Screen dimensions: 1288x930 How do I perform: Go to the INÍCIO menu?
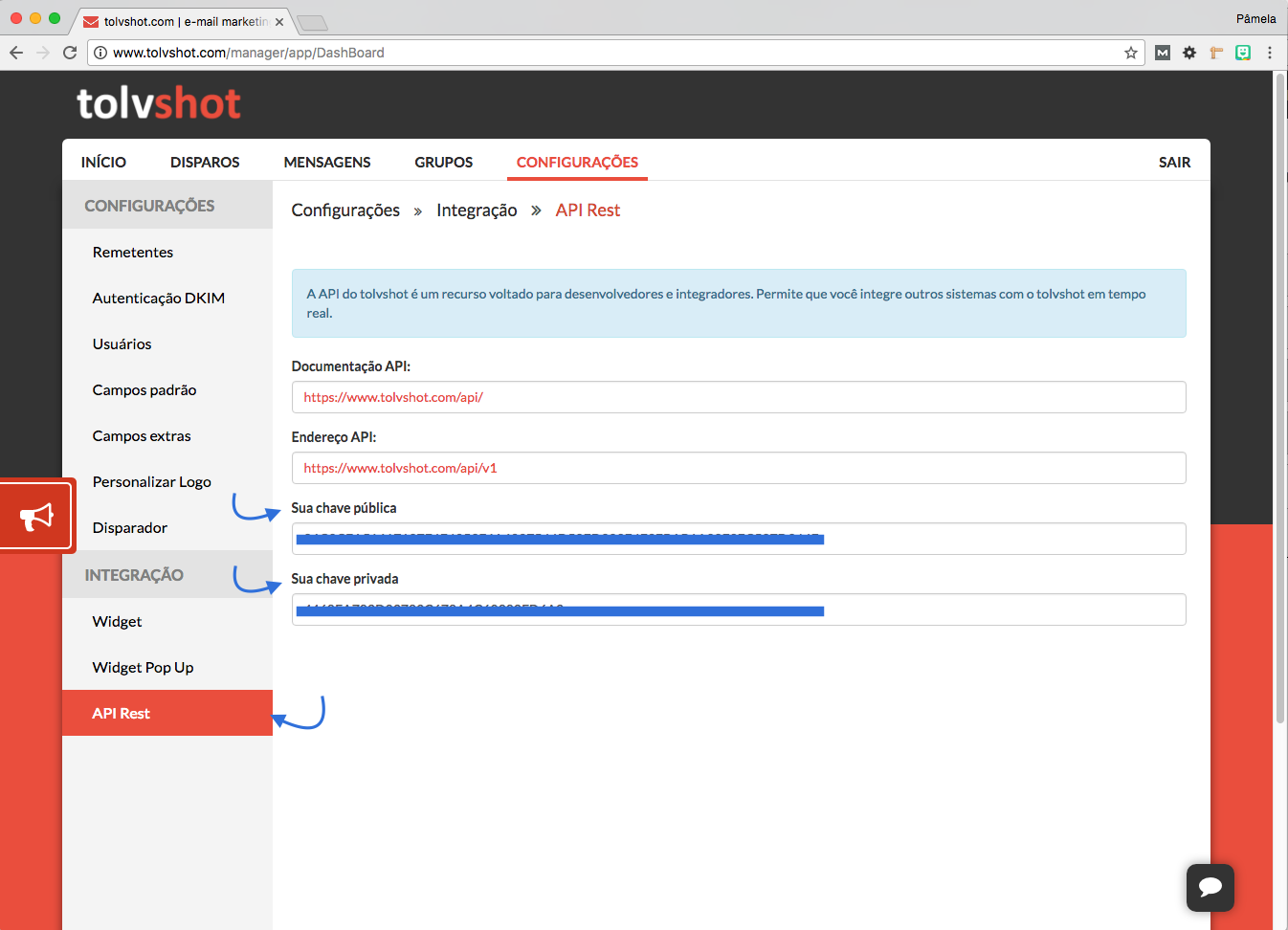(103, 163)
